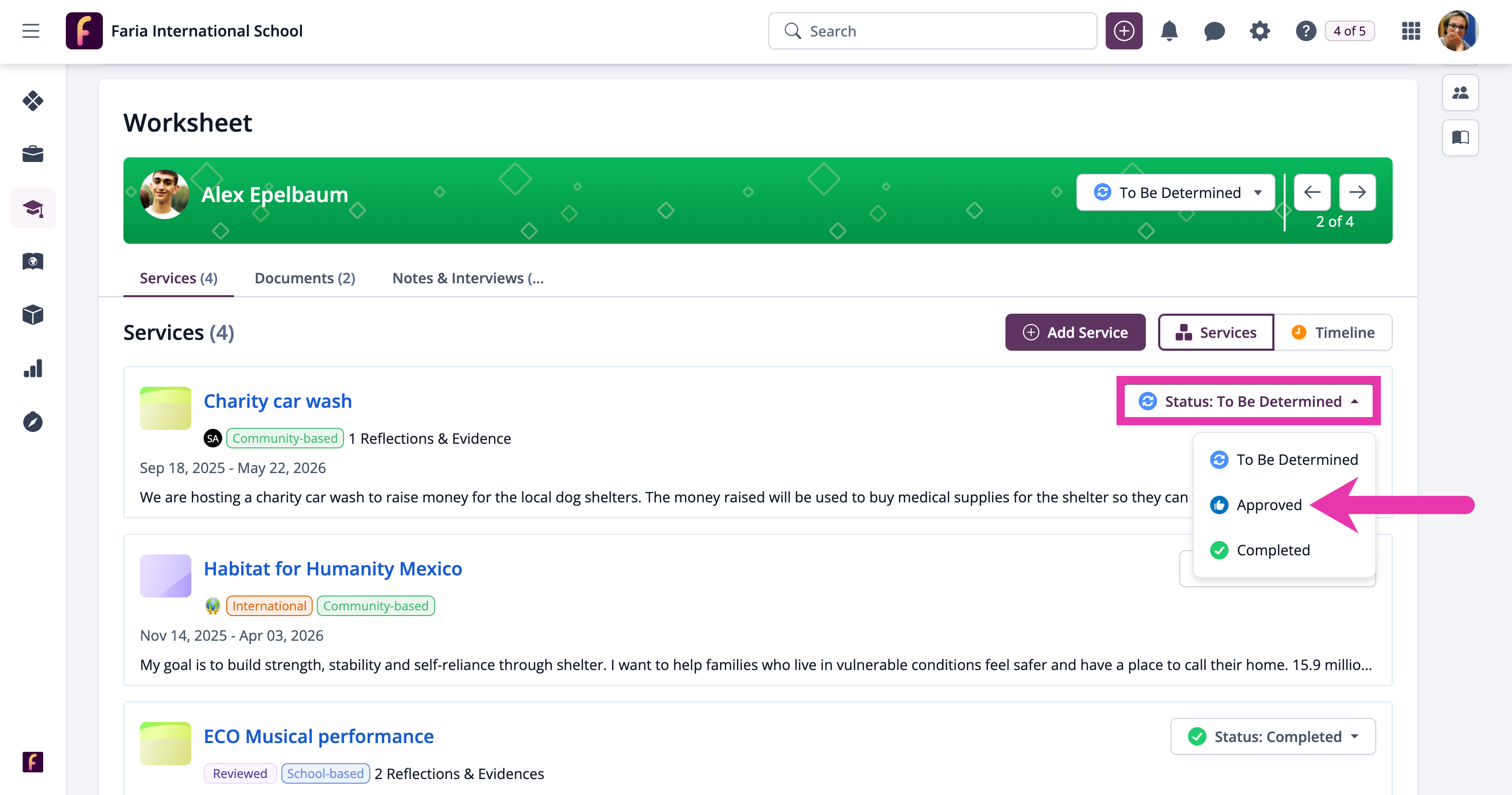The height and width of the screenshot is (795, 1512).
Task: Open the Charity car wash link
Action: point(278,401)
